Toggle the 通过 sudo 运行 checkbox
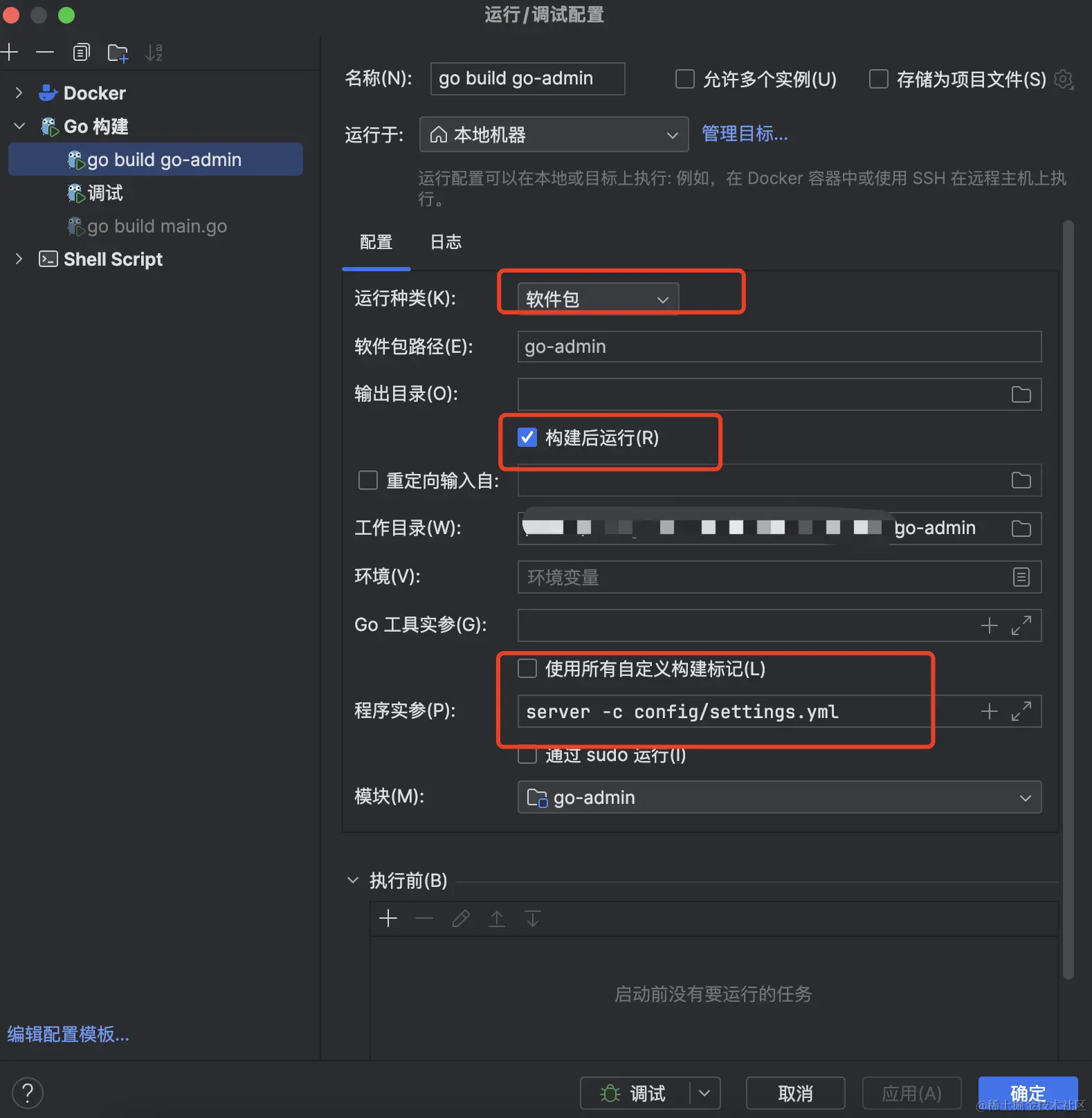 click(x=527, y=755)
